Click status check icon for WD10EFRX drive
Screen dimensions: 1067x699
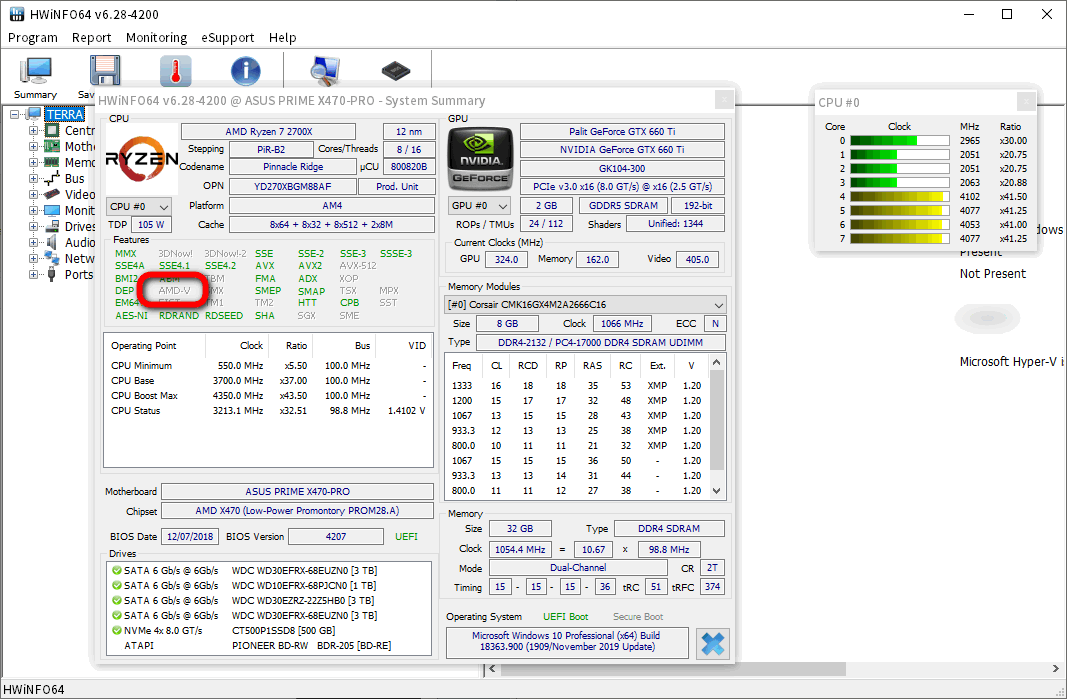click(x=117, y=585)
